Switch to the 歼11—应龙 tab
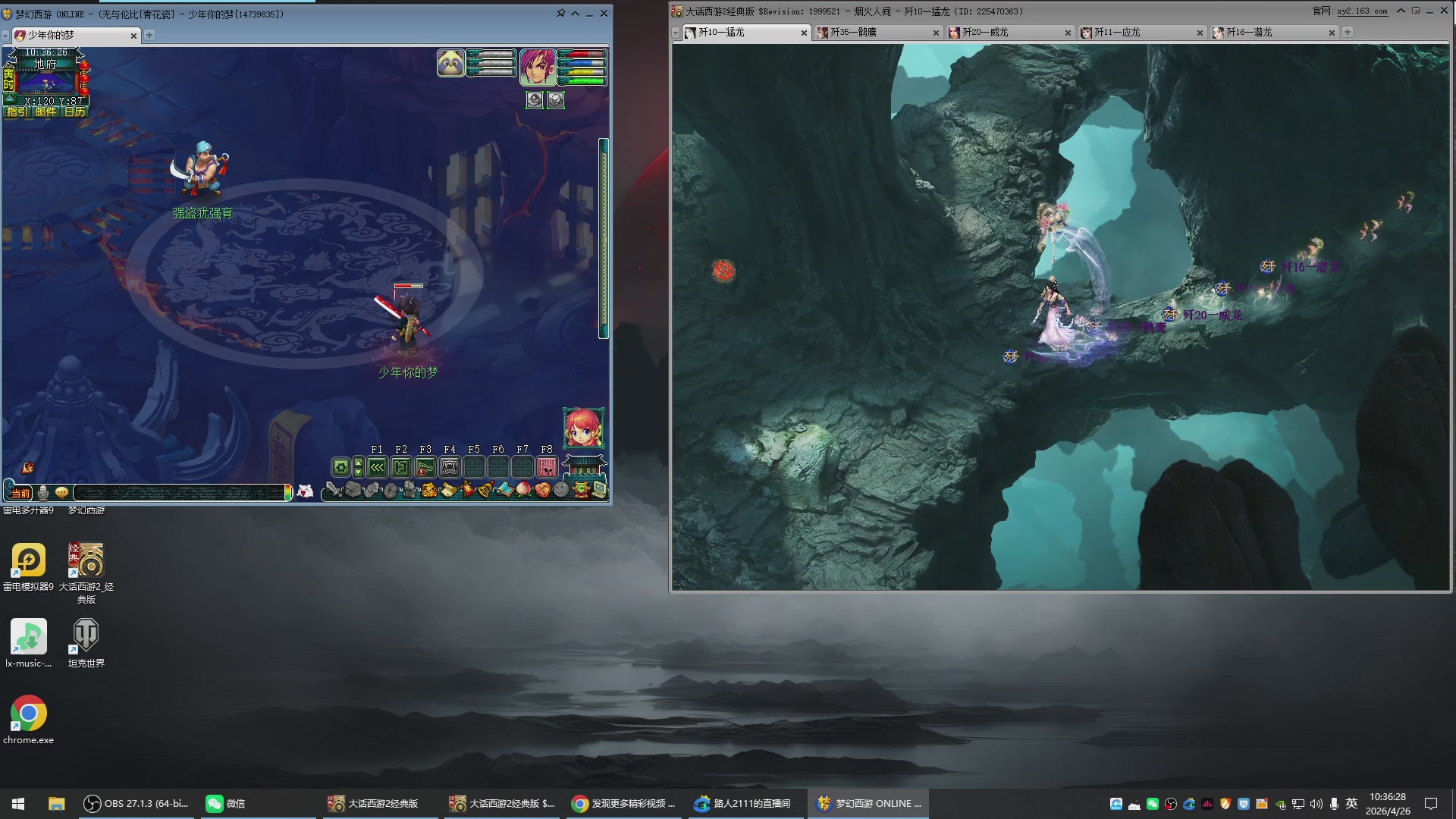The width and height of the screenshot is (1456, 819). [x=1142, y=33]
